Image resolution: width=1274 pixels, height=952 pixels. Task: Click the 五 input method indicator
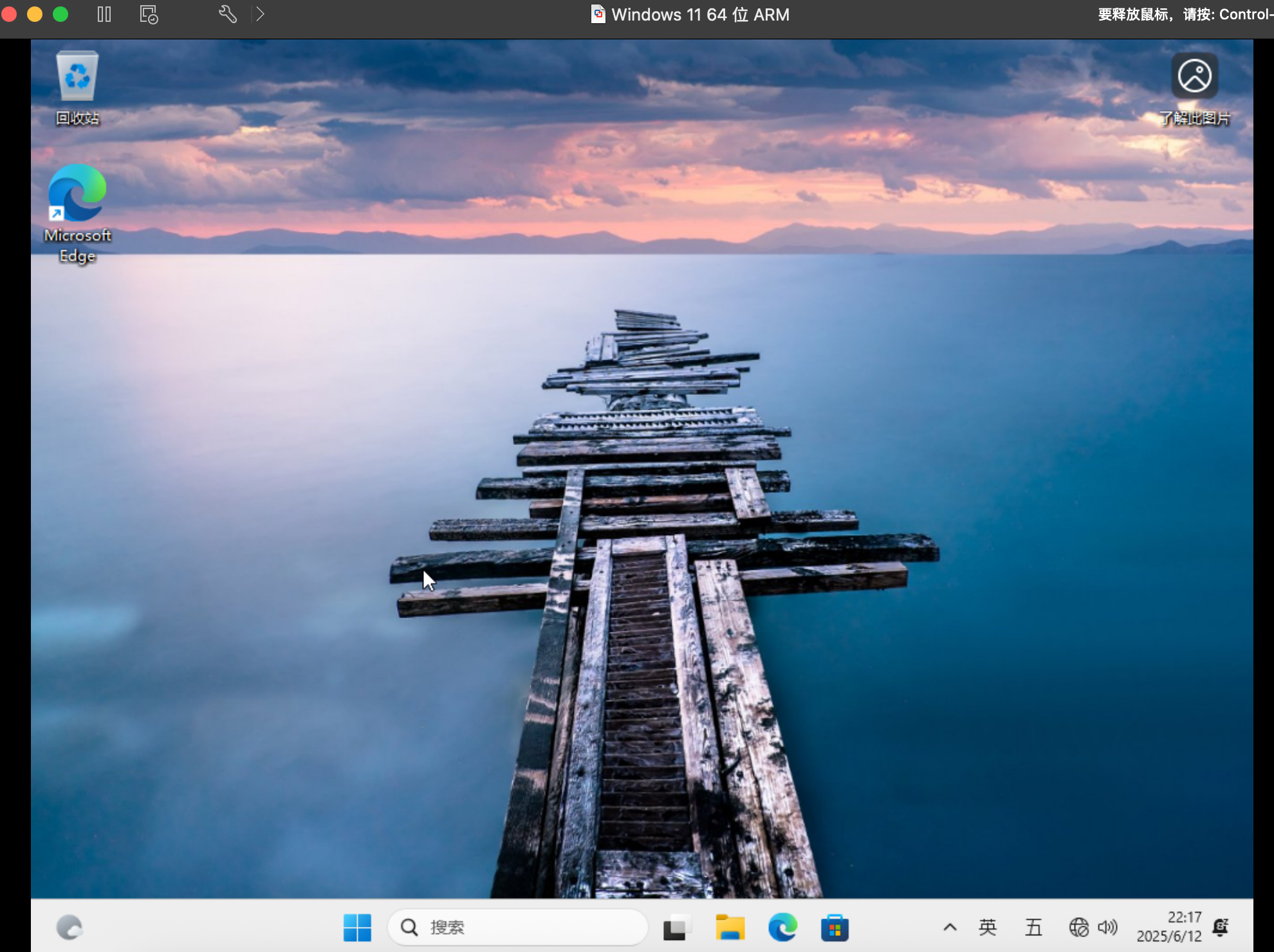[x=1033, y=927]
